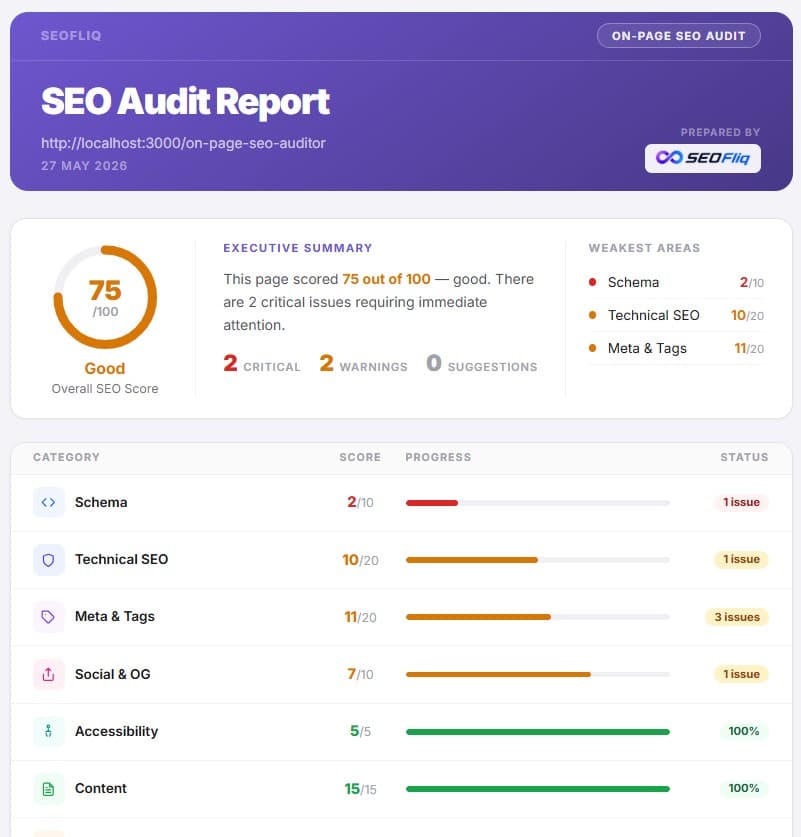Click Schema in the Weakest Areas list
The height and width of the screenshot is (837, 801).
tap(633, 282)
